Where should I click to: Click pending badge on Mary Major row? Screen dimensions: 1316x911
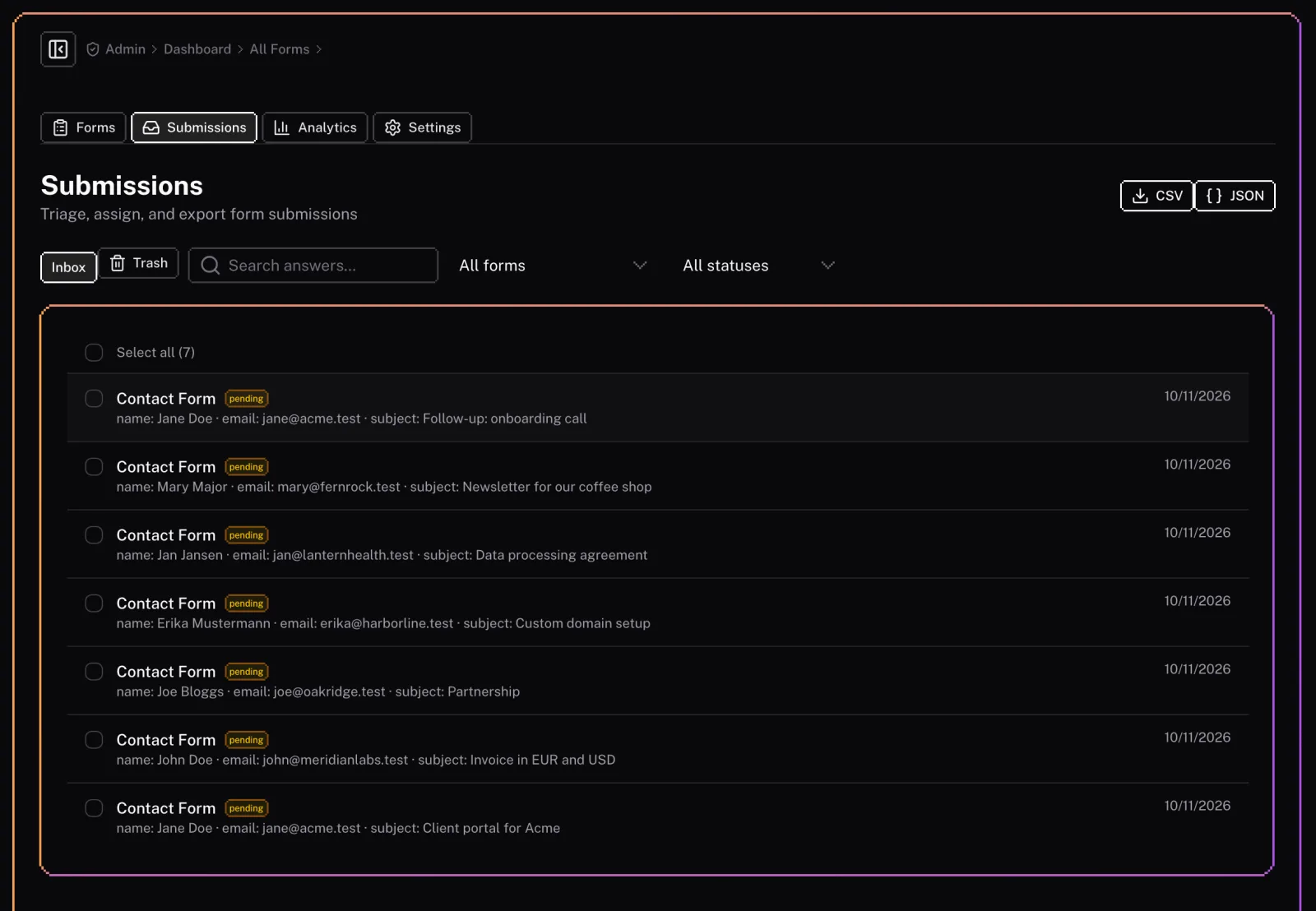(x=247, y=467)
